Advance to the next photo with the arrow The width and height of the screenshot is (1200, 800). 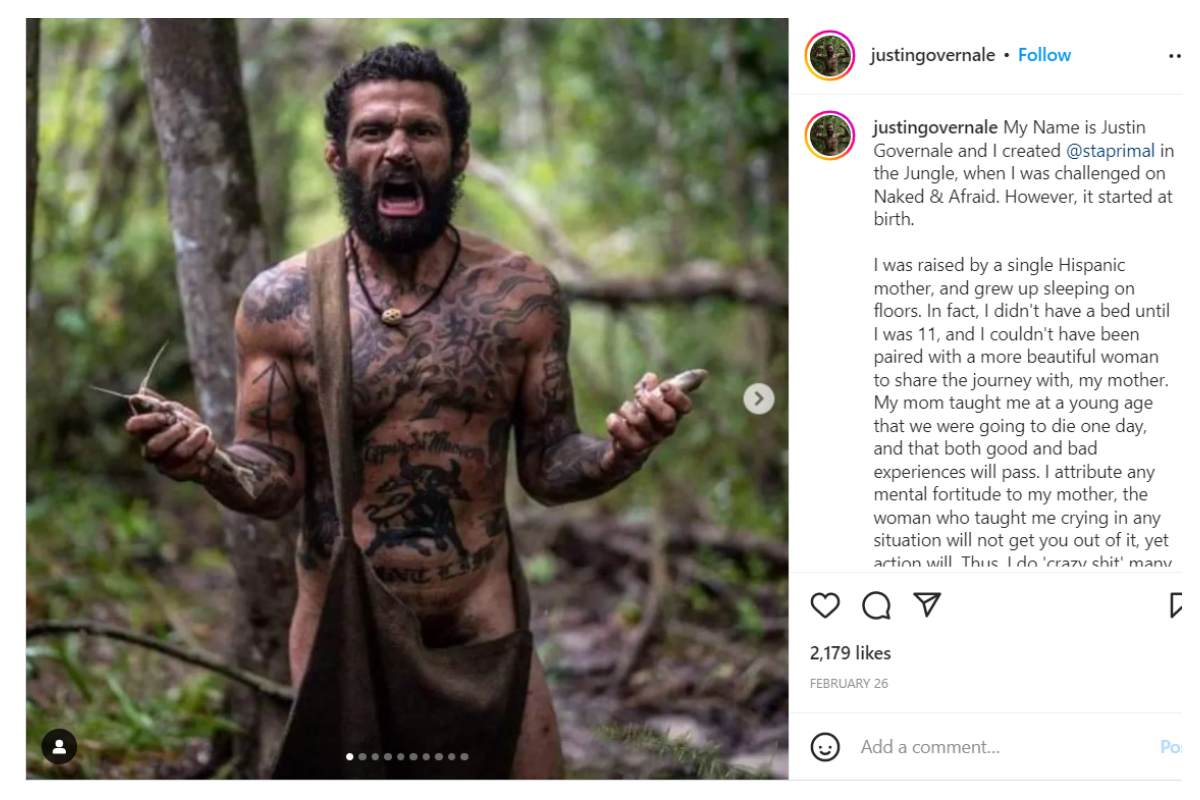[x=758, y=399]
